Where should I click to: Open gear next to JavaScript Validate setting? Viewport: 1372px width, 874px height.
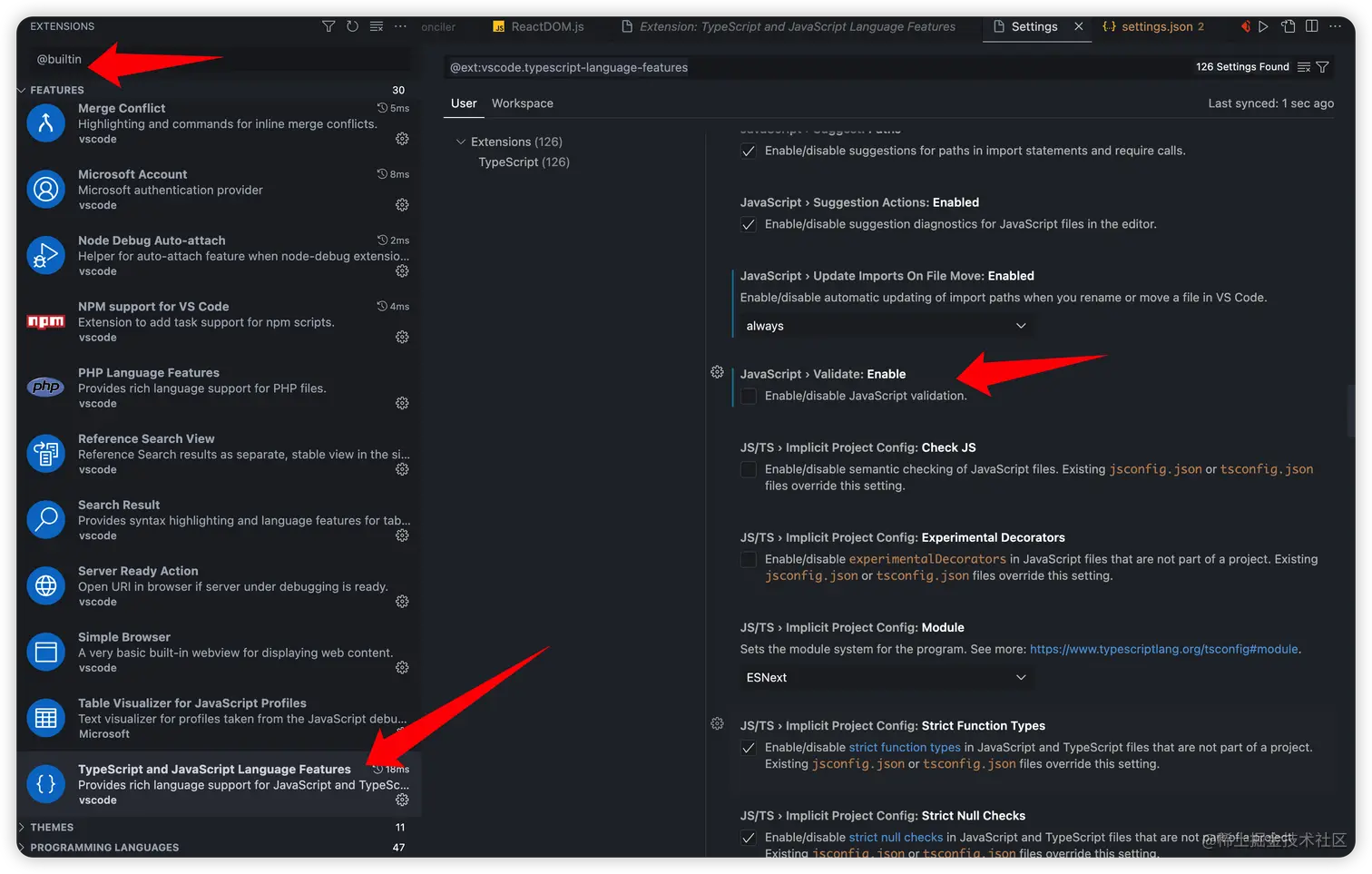pos(717,372)
